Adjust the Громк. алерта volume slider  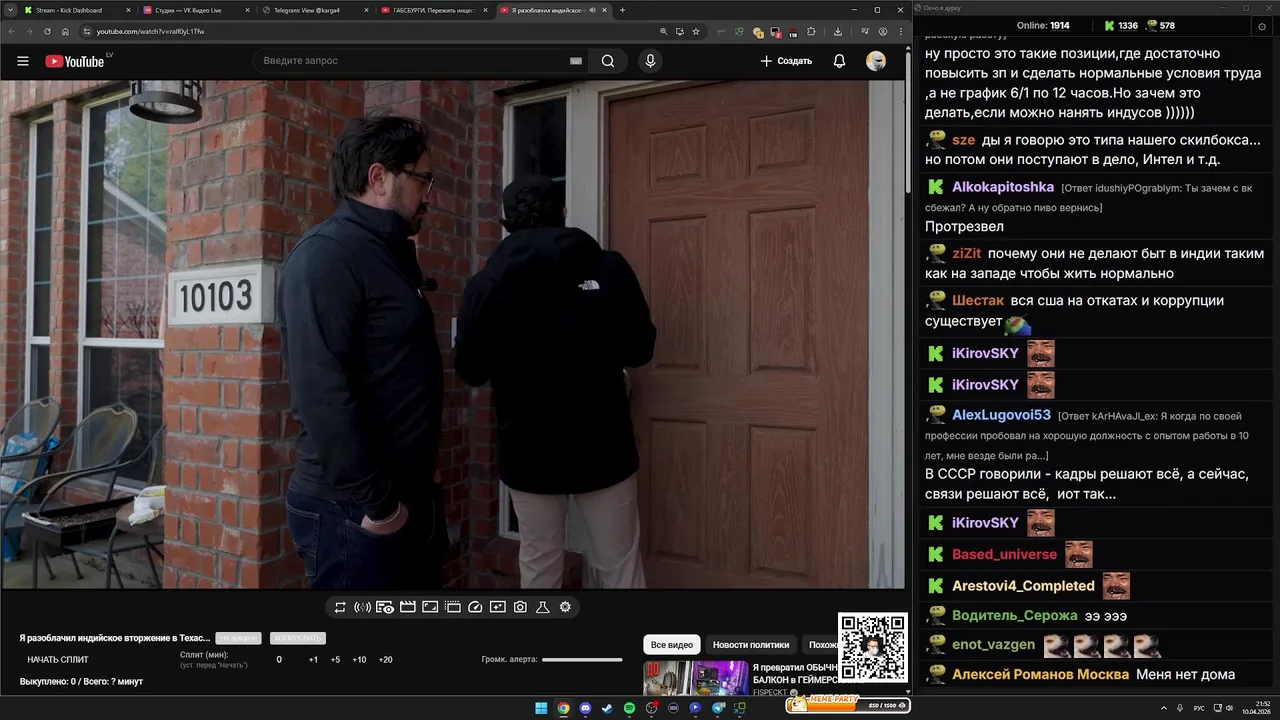tap(582, 659)
